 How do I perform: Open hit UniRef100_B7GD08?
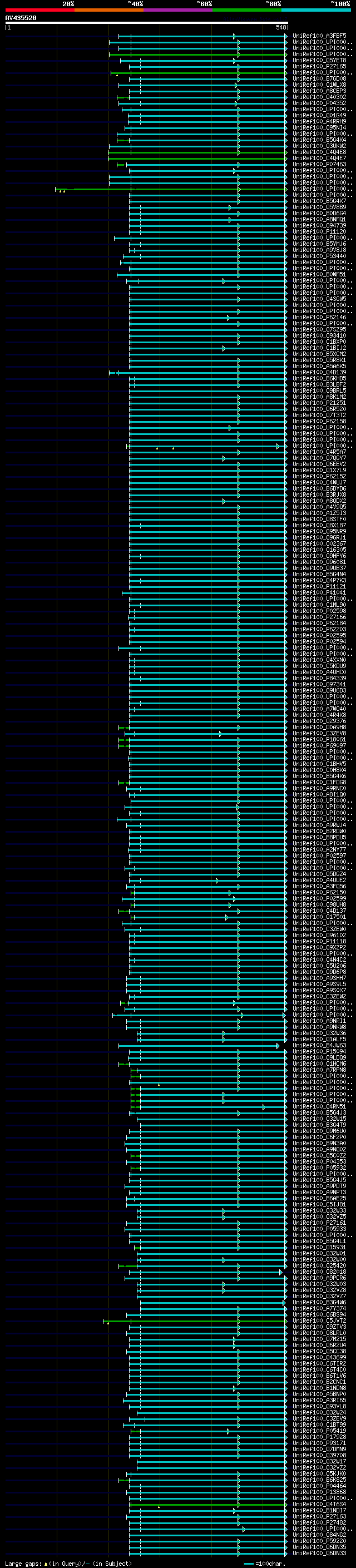pos(319,78)
